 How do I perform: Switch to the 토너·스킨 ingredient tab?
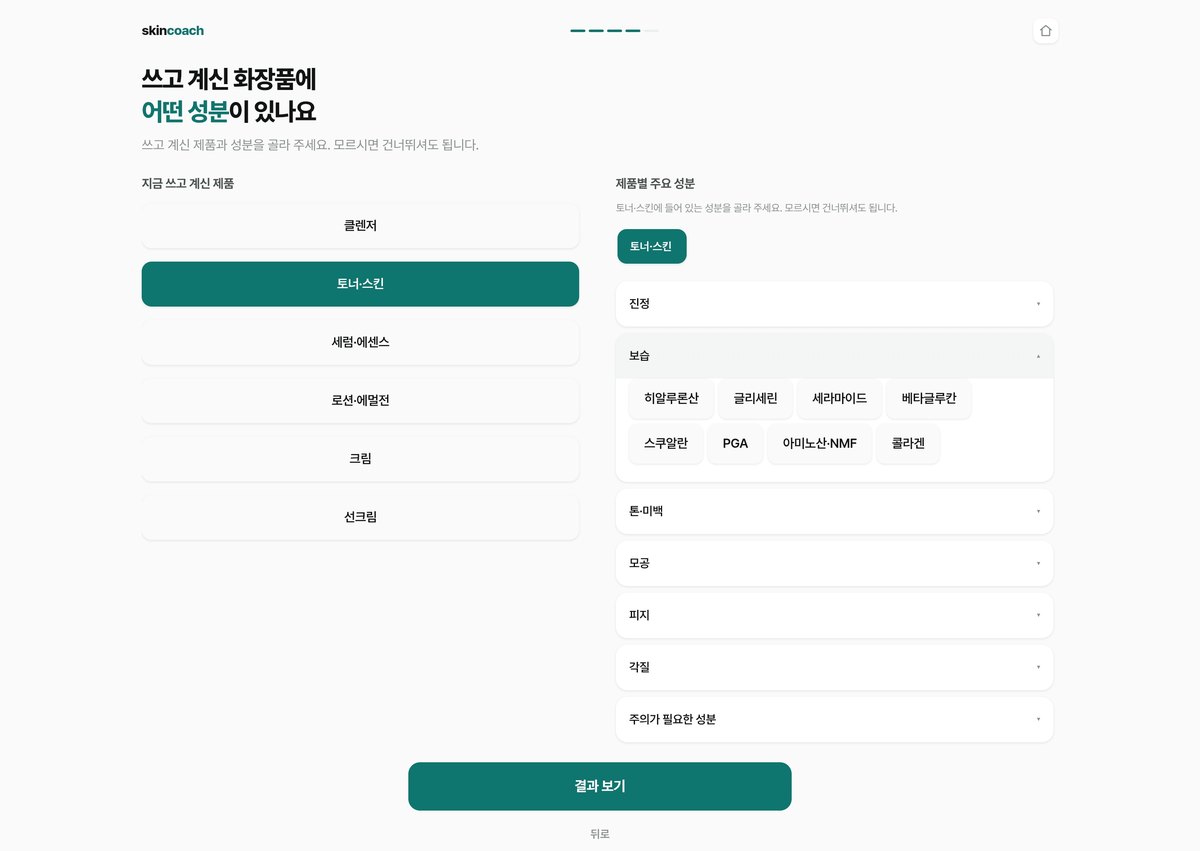pyautogui.click(x=651, y=246)
